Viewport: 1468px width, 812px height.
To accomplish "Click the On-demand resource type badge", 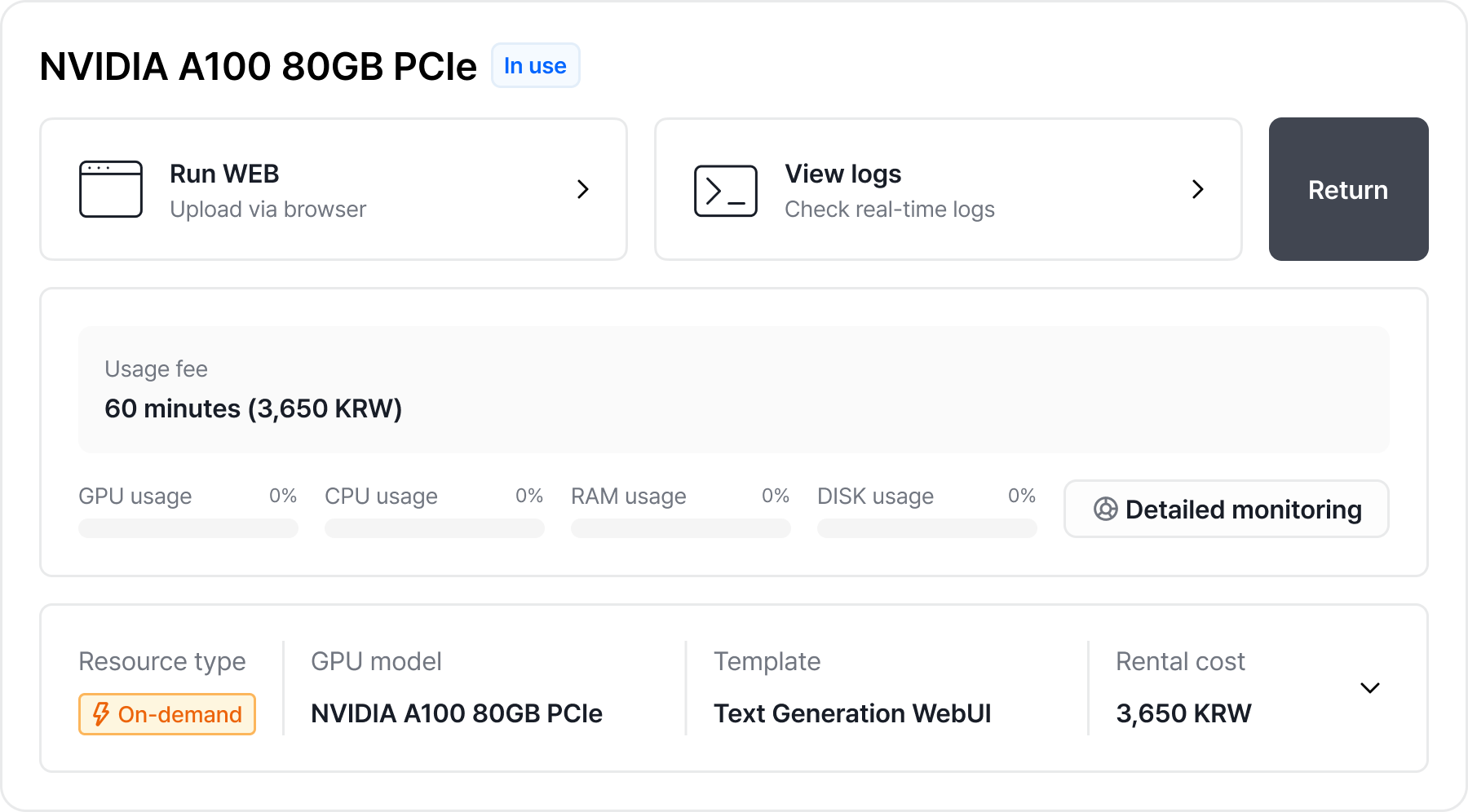I will 167,714.
